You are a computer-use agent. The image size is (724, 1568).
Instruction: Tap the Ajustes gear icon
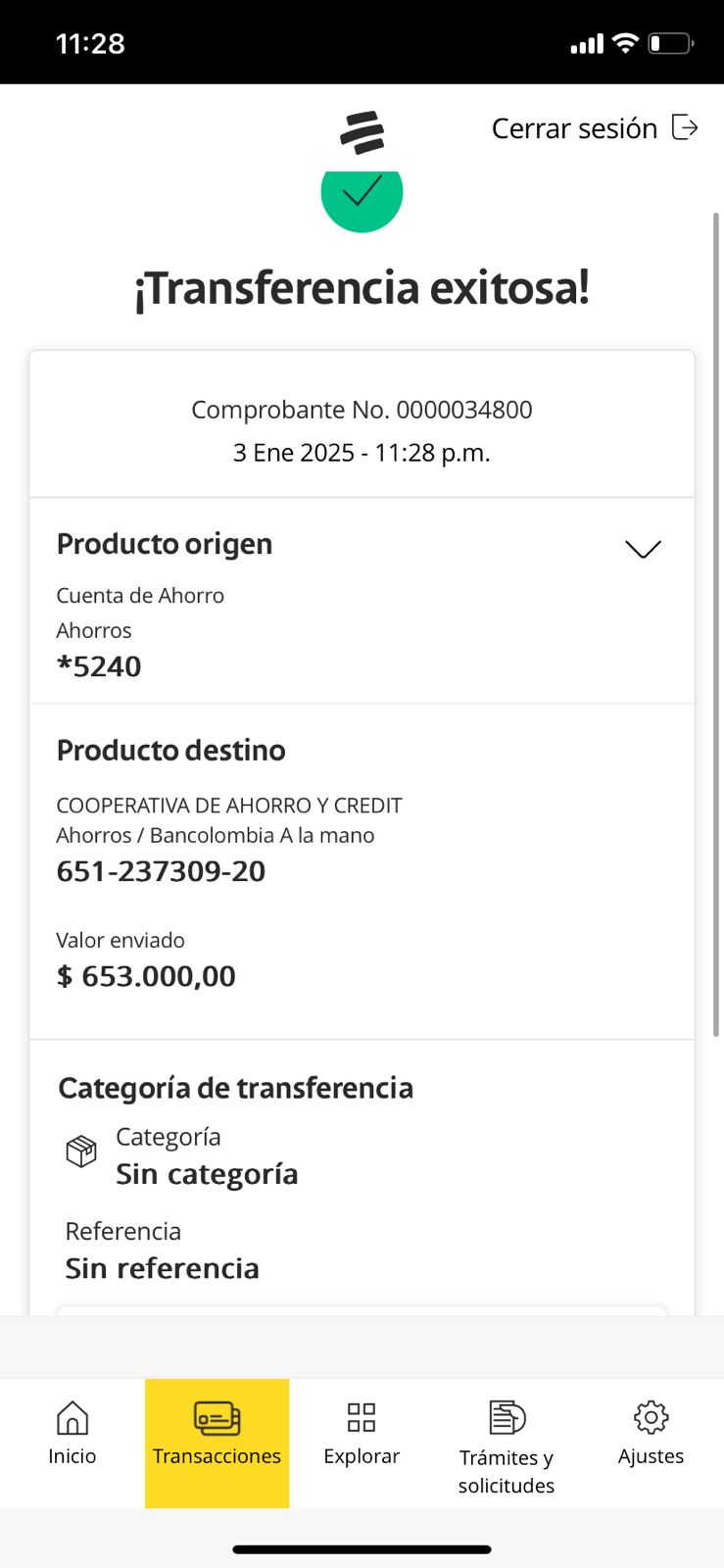651,1417
